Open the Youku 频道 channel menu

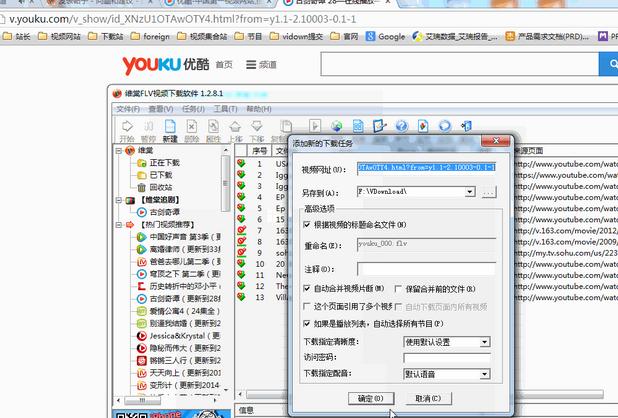261,65
